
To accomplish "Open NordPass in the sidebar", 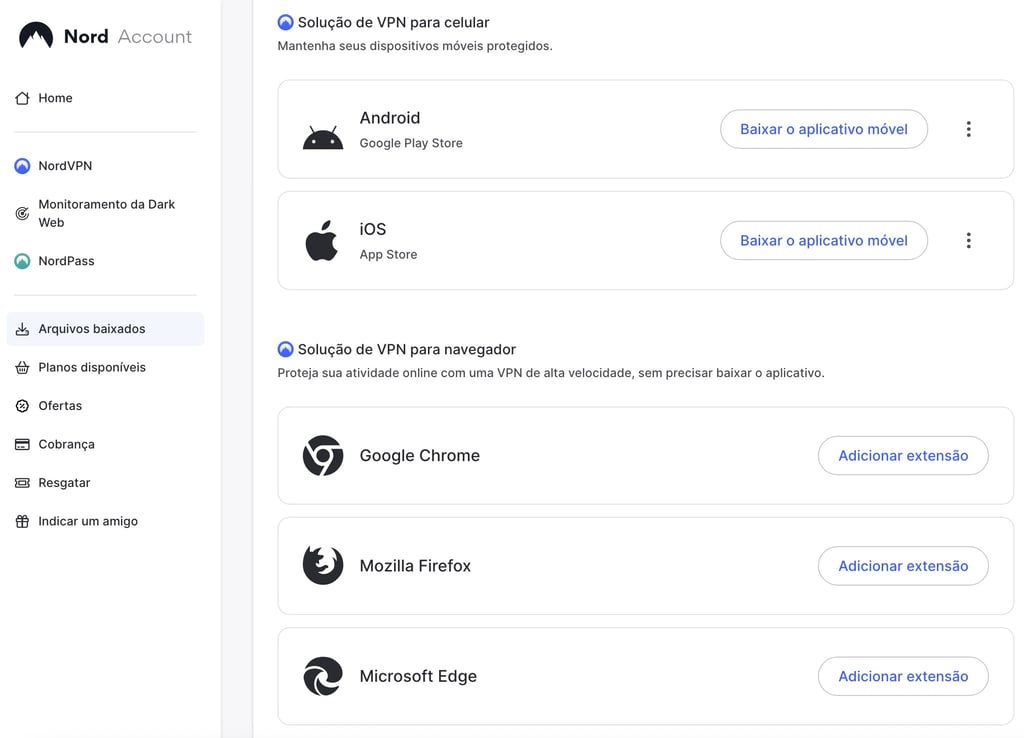I will coord(105,261).
